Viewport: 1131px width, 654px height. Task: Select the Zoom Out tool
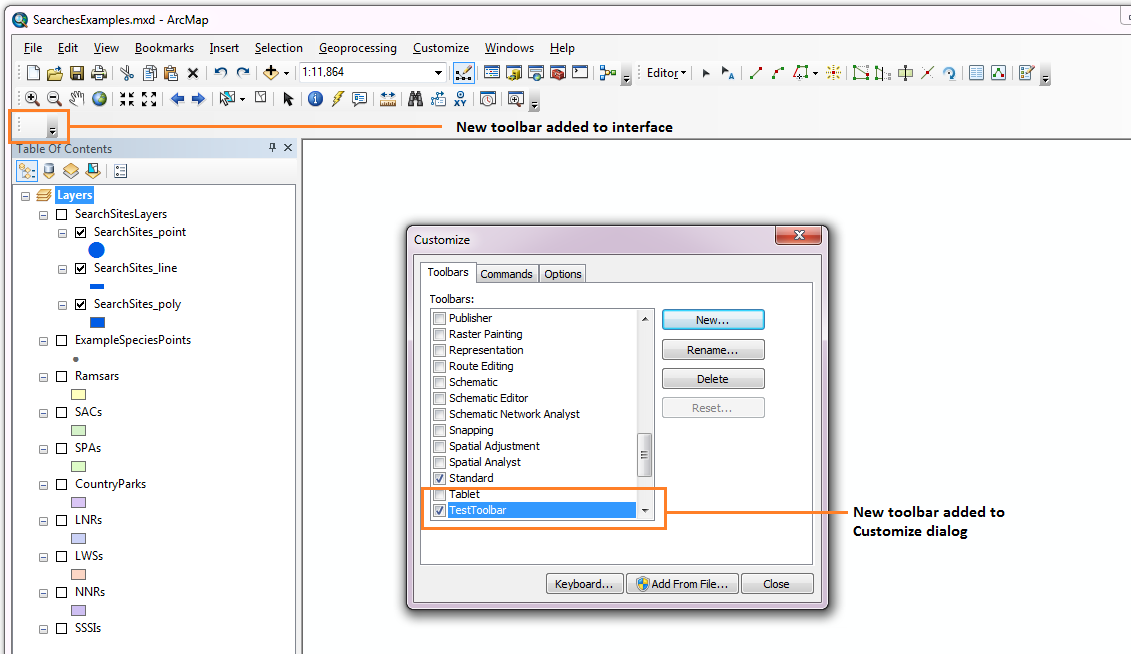pyautogui.click(x=54, y=99)
